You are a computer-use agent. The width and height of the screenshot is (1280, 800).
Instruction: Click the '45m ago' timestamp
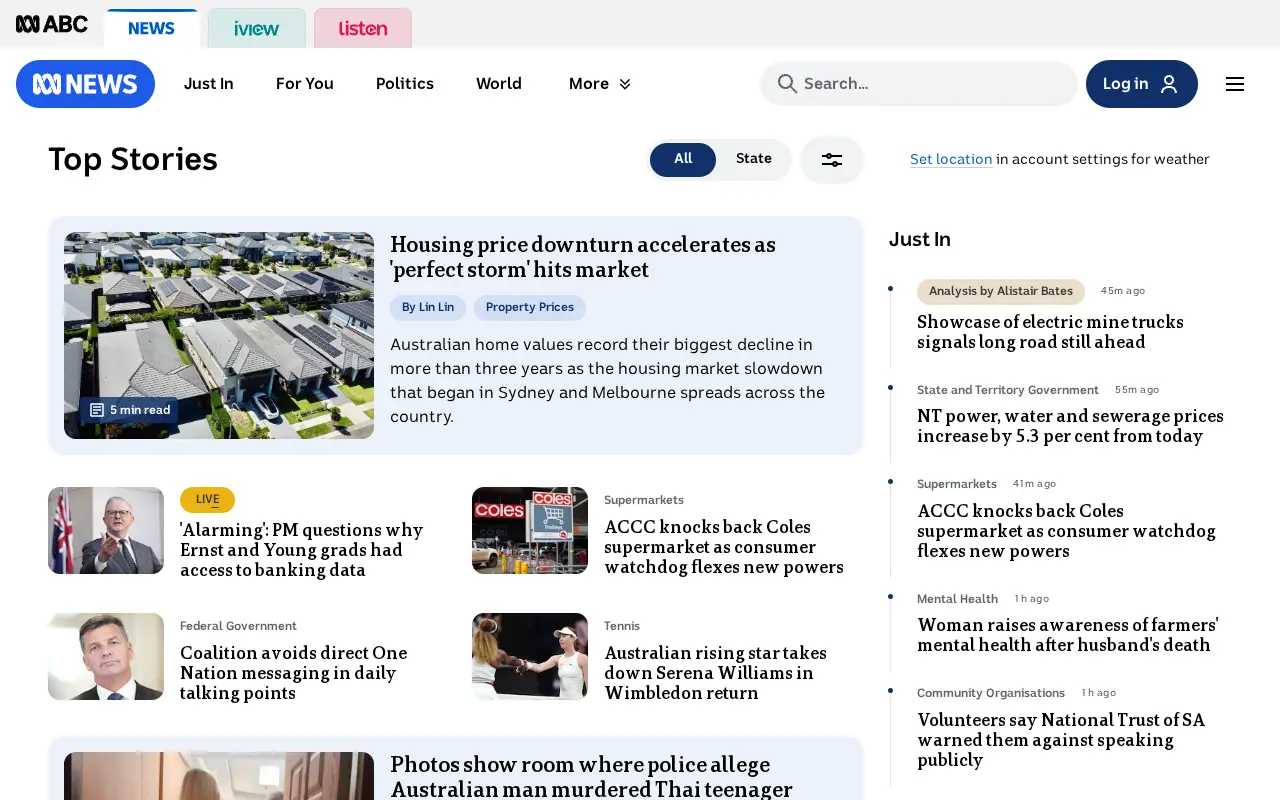[1123, 291]
